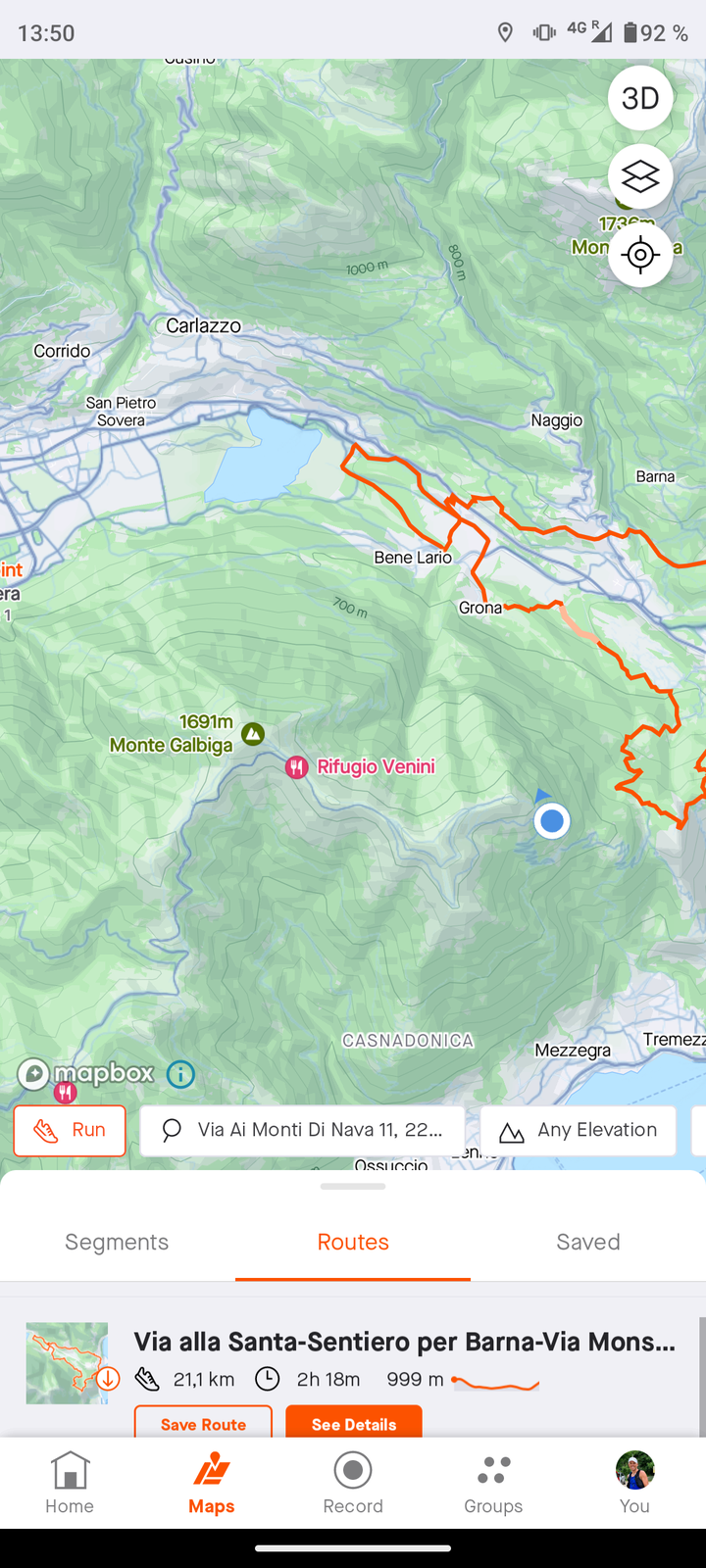Viewport: 706px width, 1568px height.
Task: Open the Via Ai Monti Di Nava location search
Action: [302, 1130]
